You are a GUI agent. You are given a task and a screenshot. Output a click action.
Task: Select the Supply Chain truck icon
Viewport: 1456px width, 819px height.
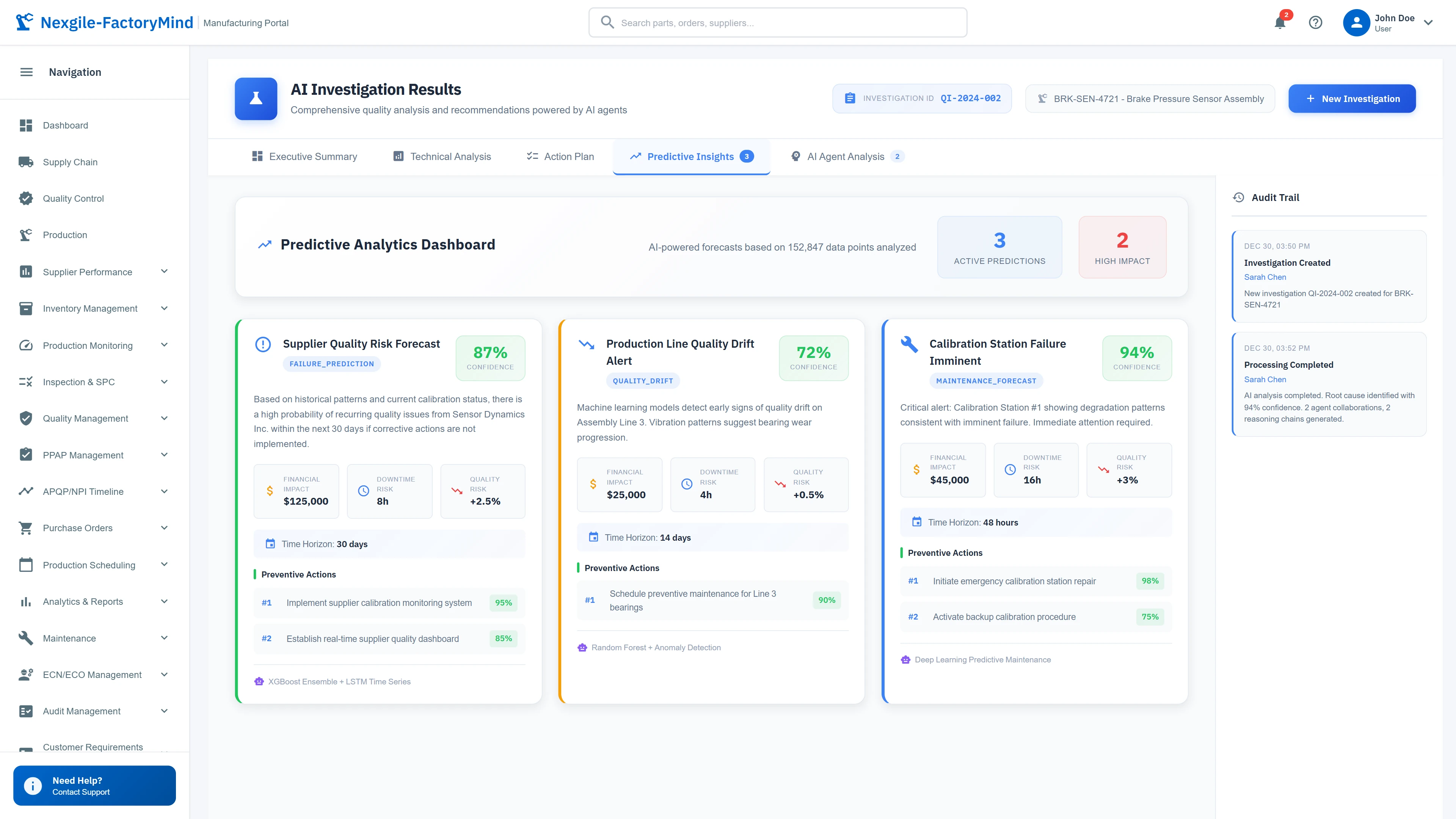tap(26, 162)
